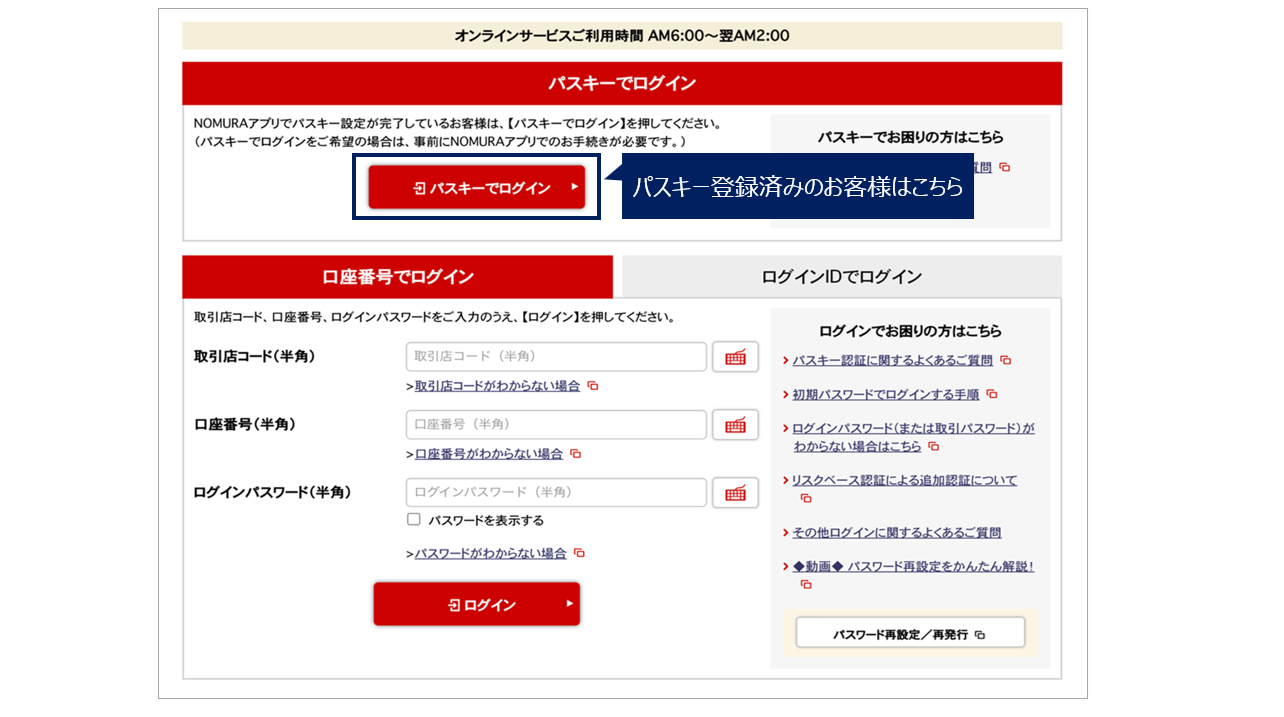Focus the 口座番号 input field
Screen dimensions: 1284x717
pyautogui.click(x=556, y=425)
